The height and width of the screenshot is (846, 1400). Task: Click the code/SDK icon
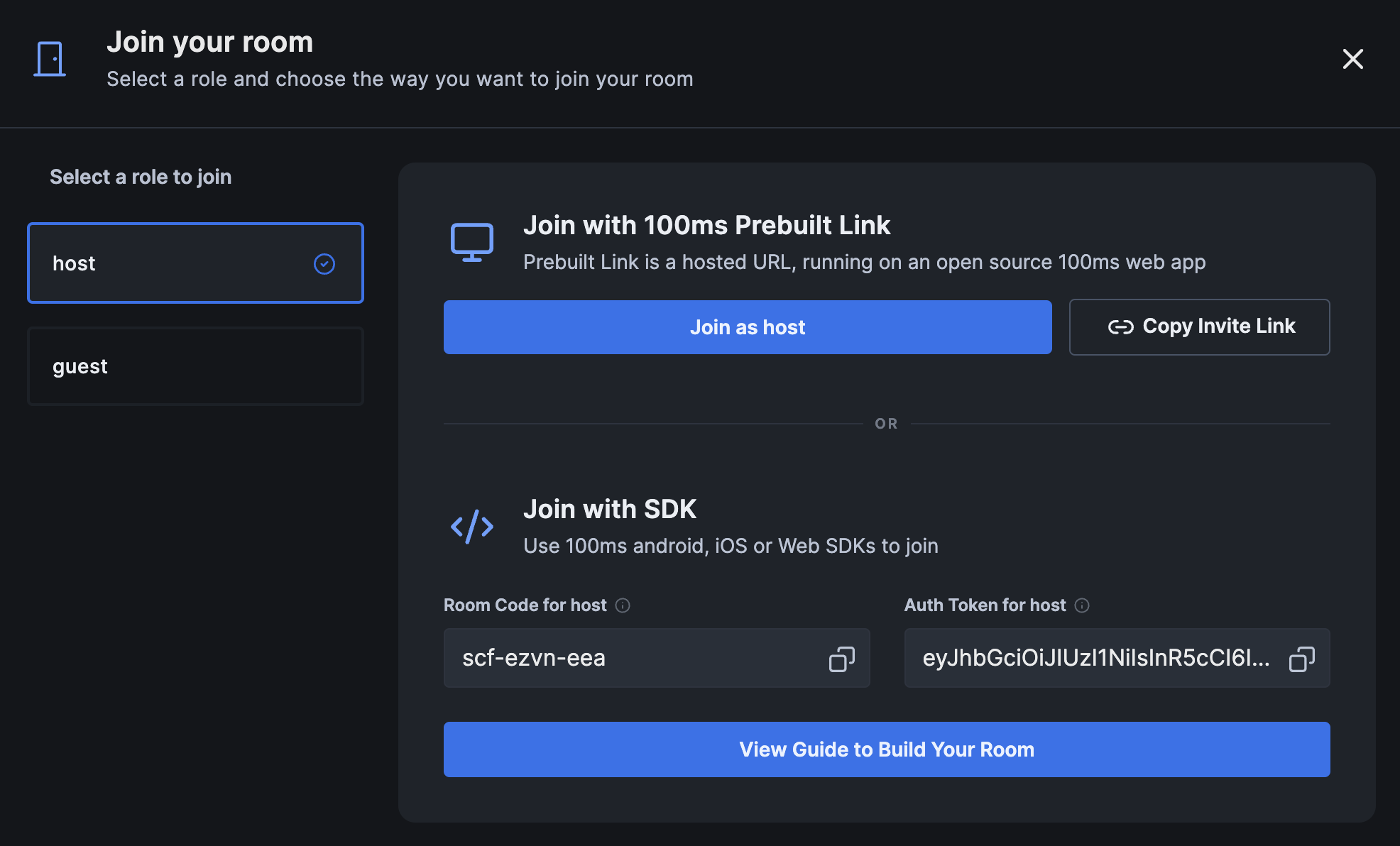click(471, 525)
